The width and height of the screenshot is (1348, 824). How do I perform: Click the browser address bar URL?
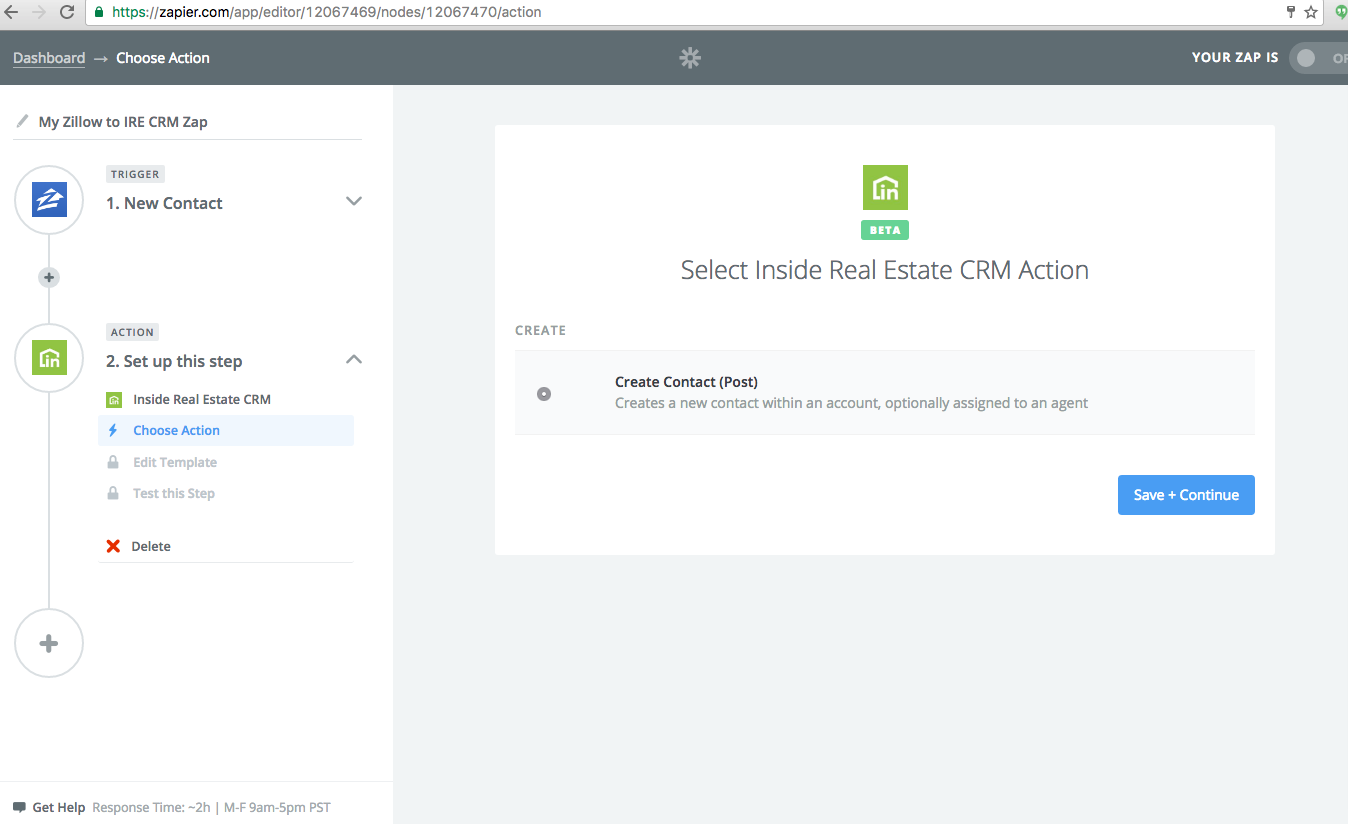[327, 13]
